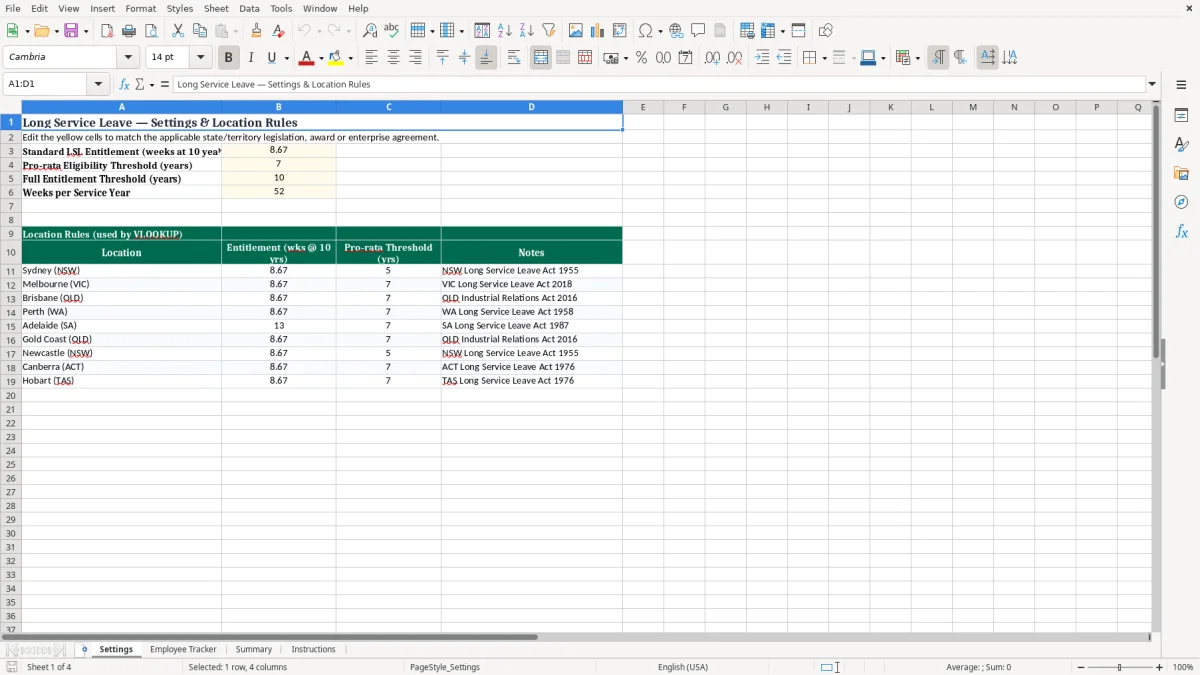Insert a pivot table
1200x675 pixels.
click(x=620, y=31)
